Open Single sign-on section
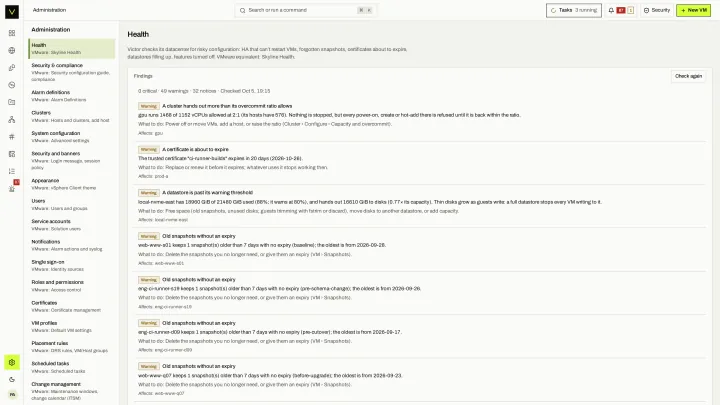The image size is (720, 405). [x=72, y=265]
